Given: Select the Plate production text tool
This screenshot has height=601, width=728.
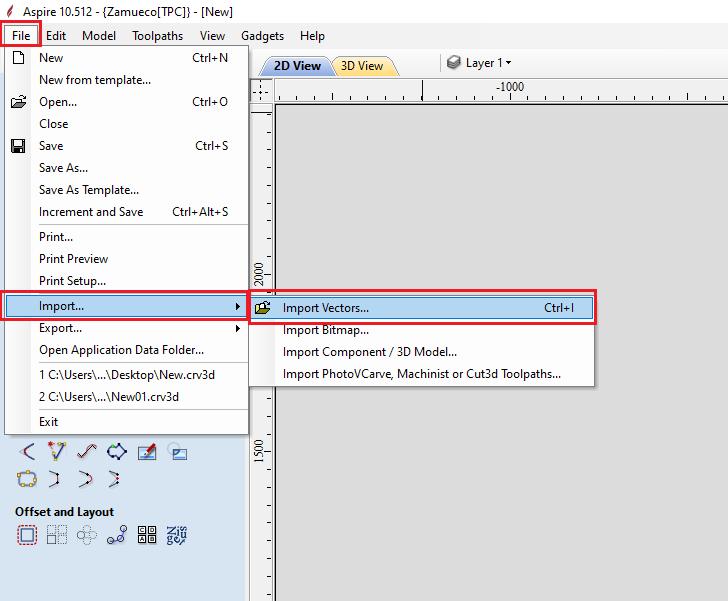Looking at the screenshot, I should [x=176, y=535].
